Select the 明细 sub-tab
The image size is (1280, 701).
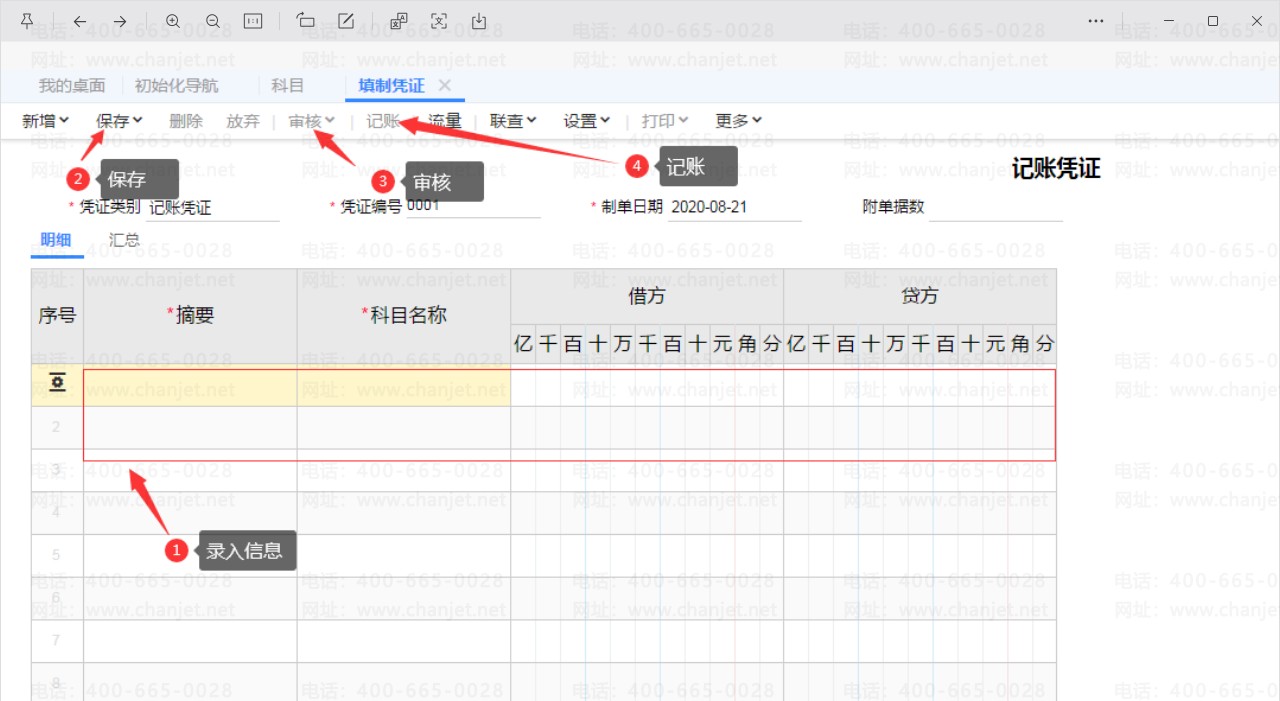tap(56, 240)
